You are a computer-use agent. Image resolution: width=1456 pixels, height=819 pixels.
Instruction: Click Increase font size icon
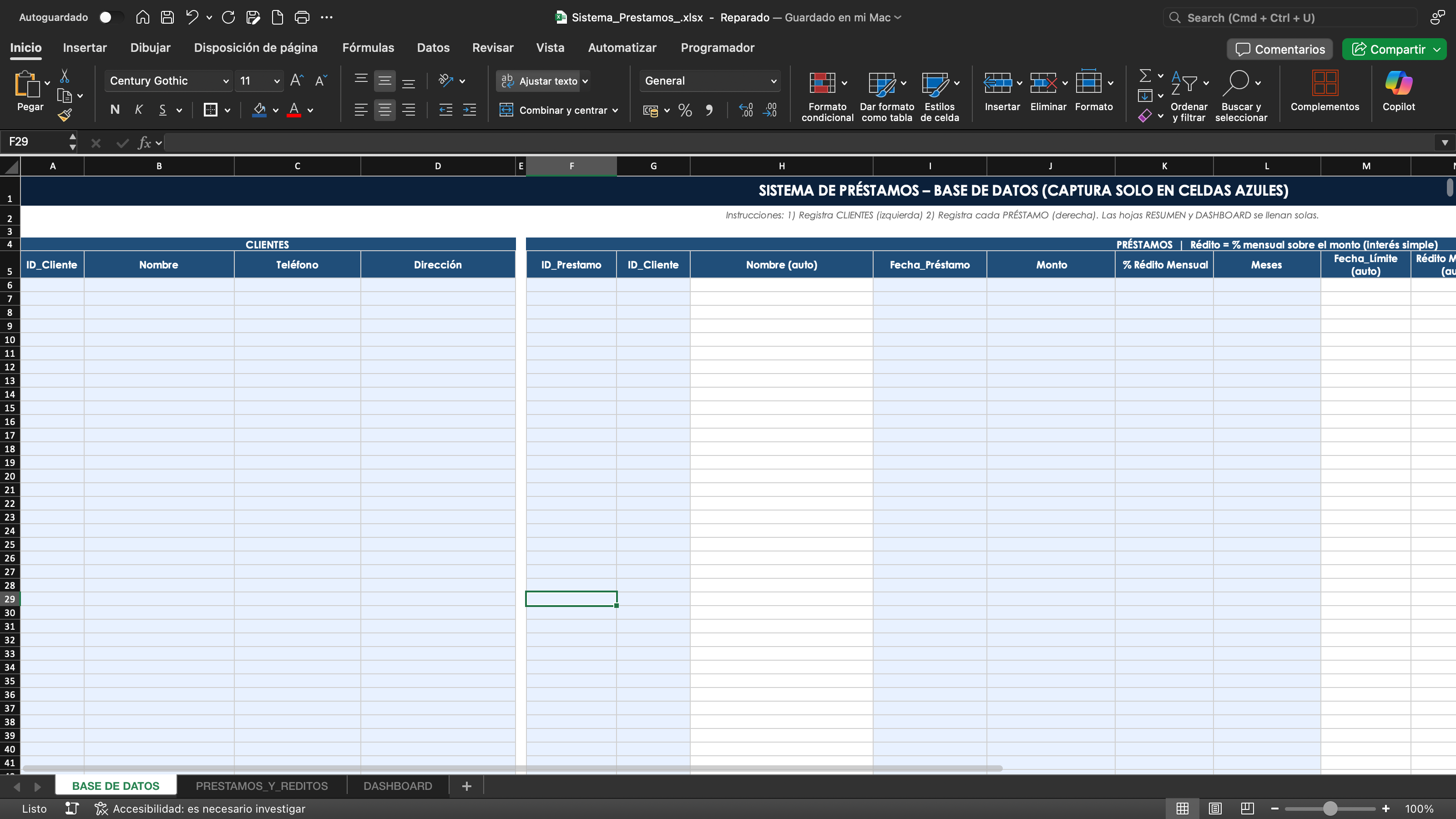296,81
